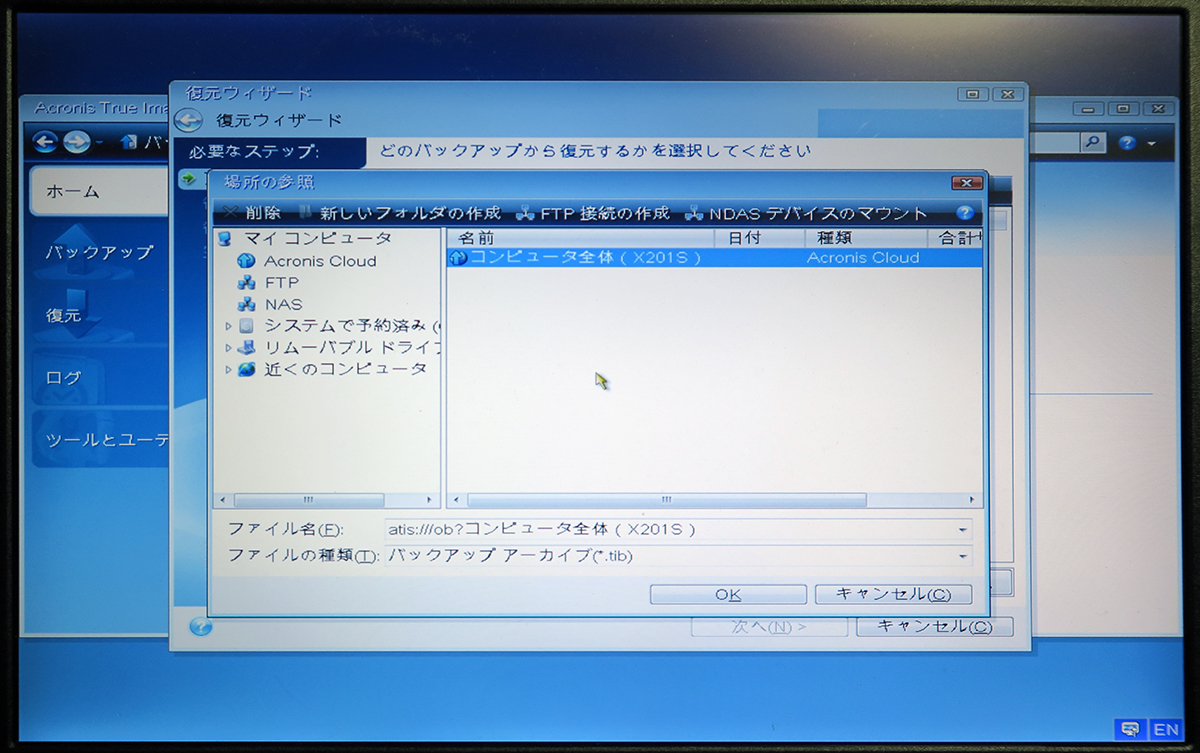Click the search magnifier in Acronis window
The image size is (1200, 753).
coord(1092,143)
